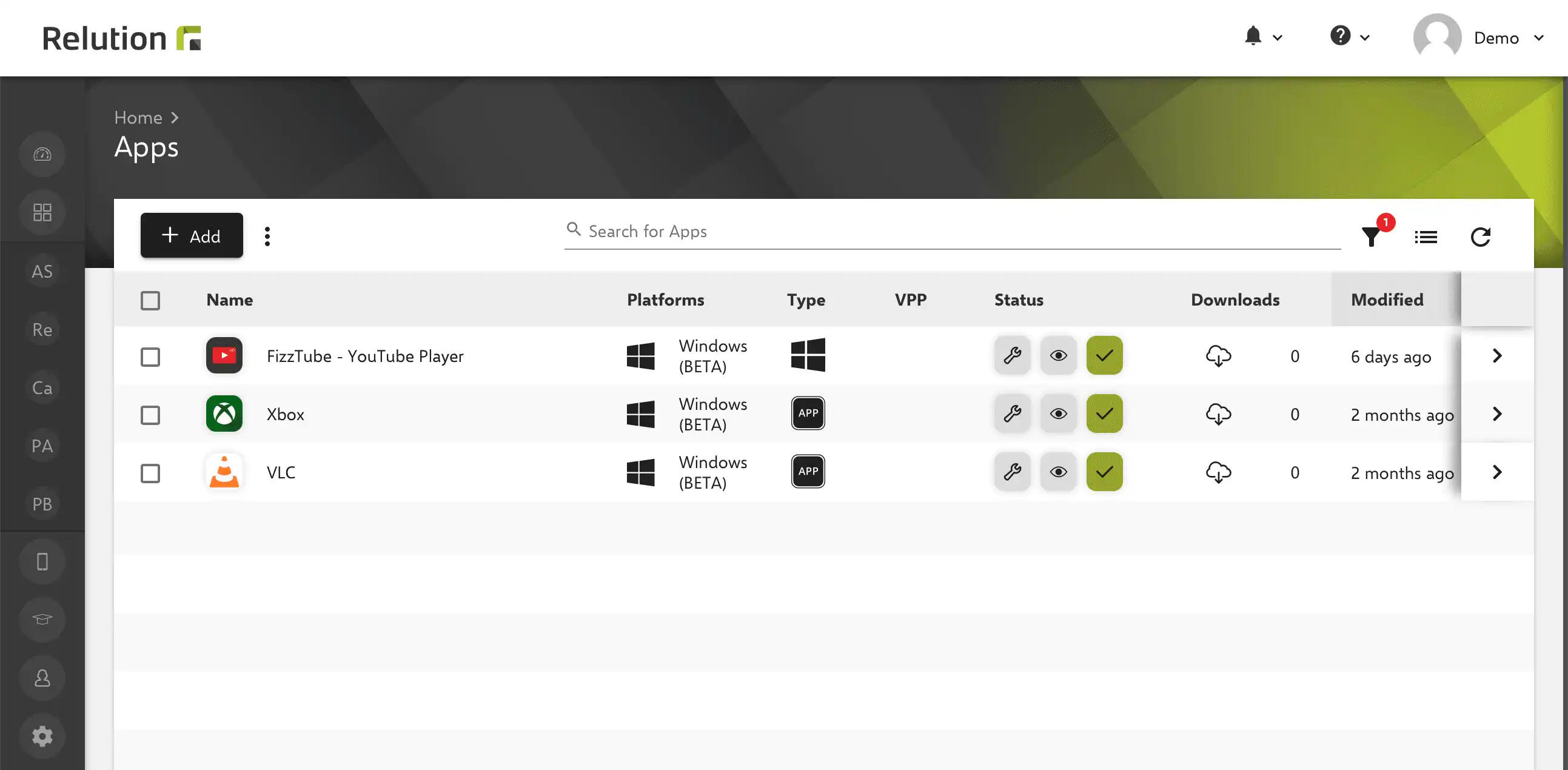Open the help question mark dropdown

pos(1350,36)
